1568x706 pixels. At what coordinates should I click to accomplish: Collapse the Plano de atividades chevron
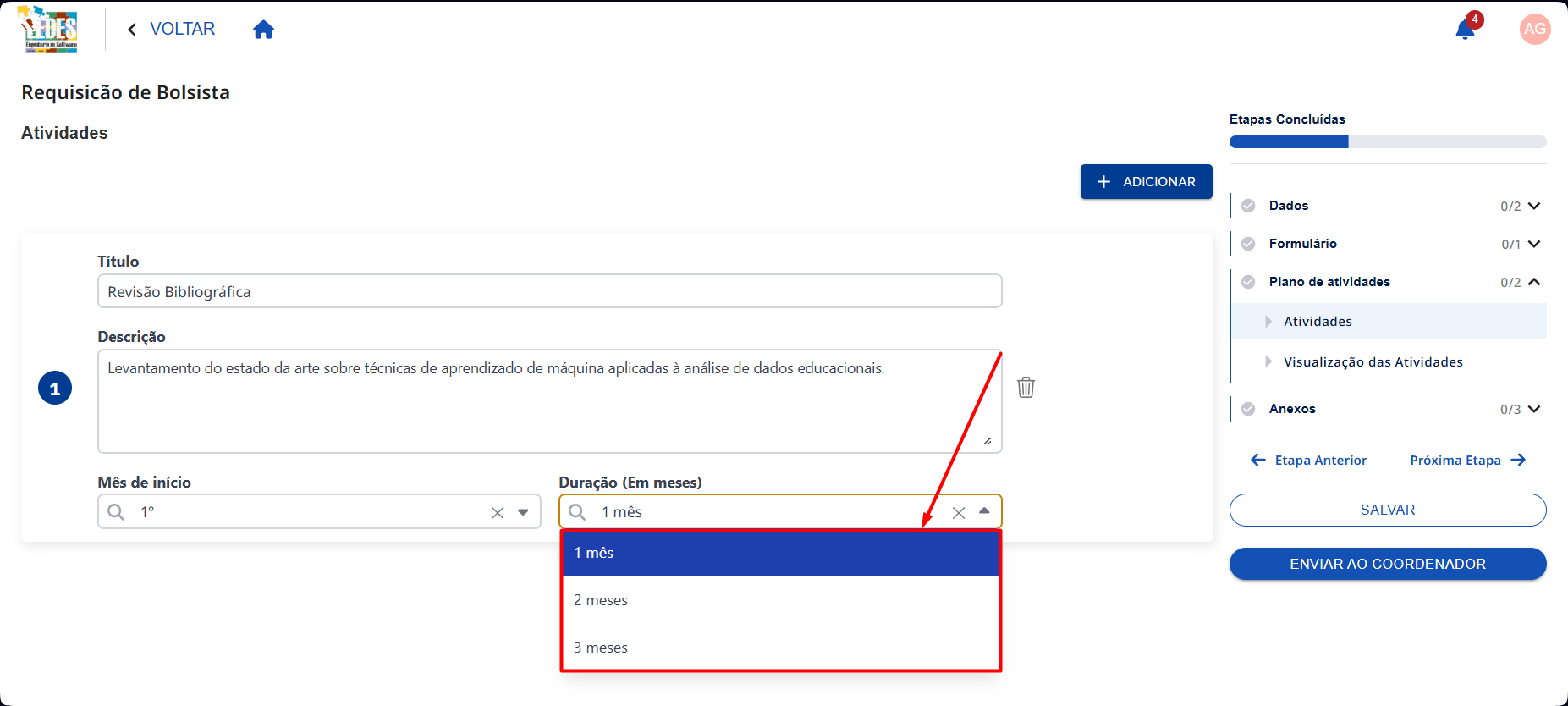(1534, 282)
